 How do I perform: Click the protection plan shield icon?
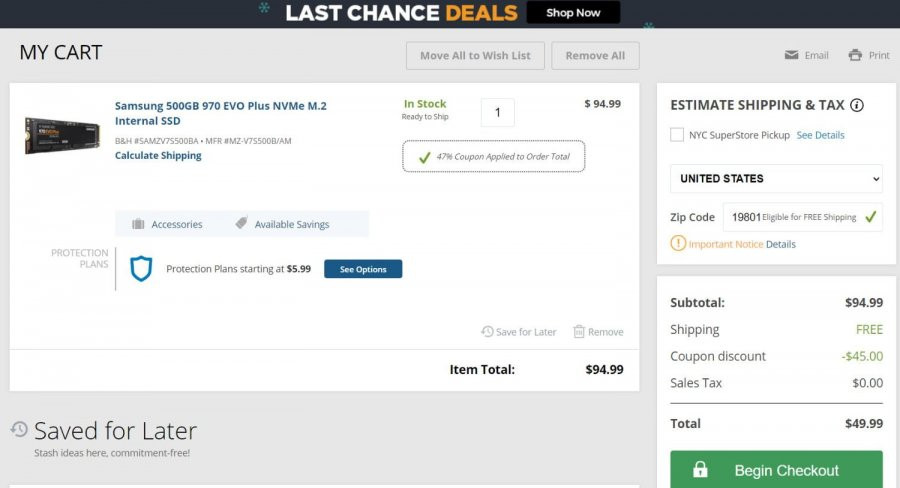coord(141,269)
